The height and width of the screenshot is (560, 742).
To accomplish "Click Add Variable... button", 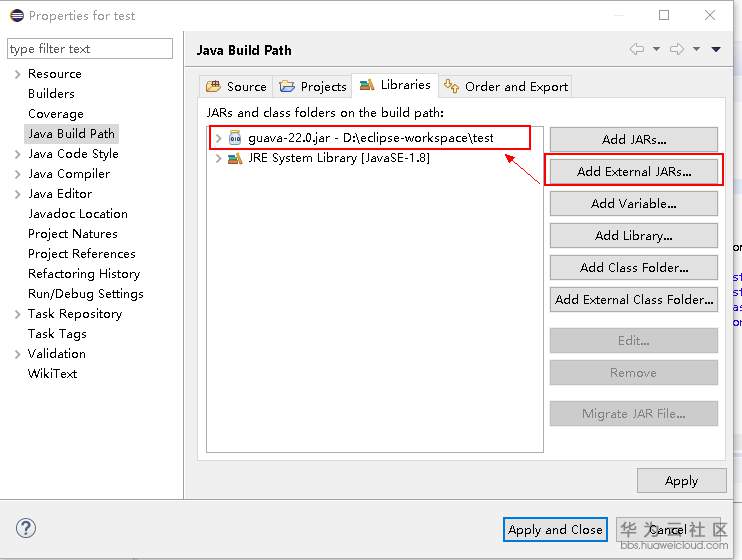I will point(634,204).
